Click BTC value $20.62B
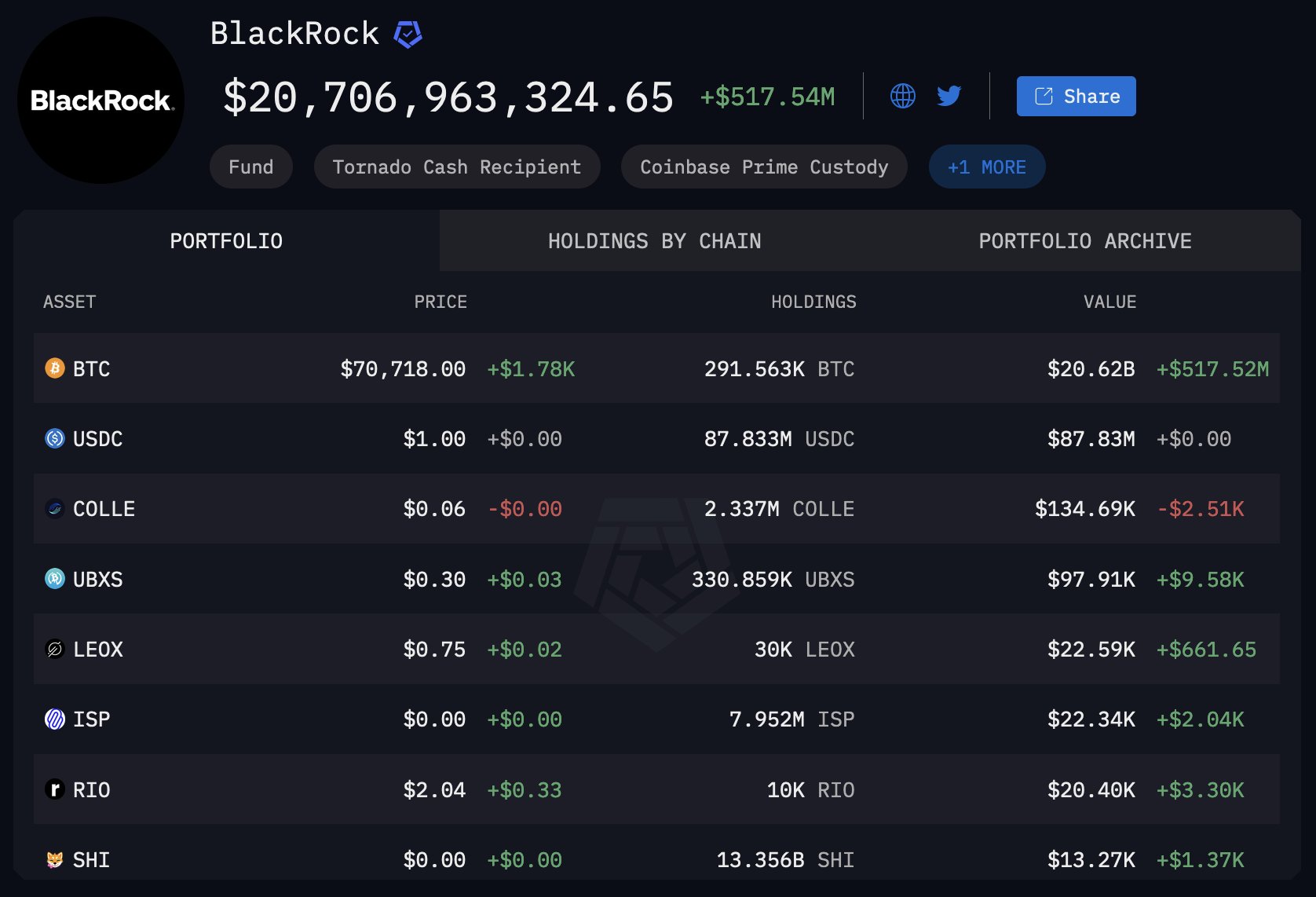1316x897 pixels. point(1091,368)
